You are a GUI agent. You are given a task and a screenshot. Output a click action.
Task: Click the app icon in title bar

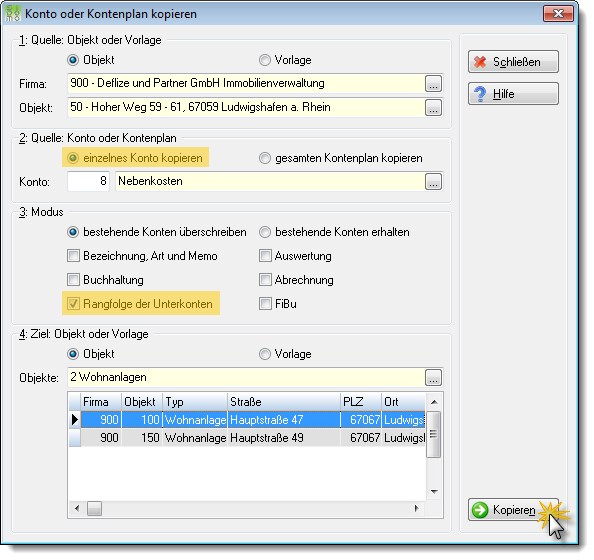pyautogui.click(x=13, y=14)
